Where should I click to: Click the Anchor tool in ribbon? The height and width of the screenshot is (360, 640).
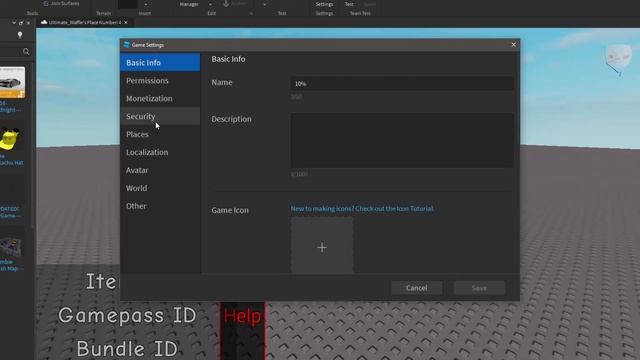tap(235, 4)
